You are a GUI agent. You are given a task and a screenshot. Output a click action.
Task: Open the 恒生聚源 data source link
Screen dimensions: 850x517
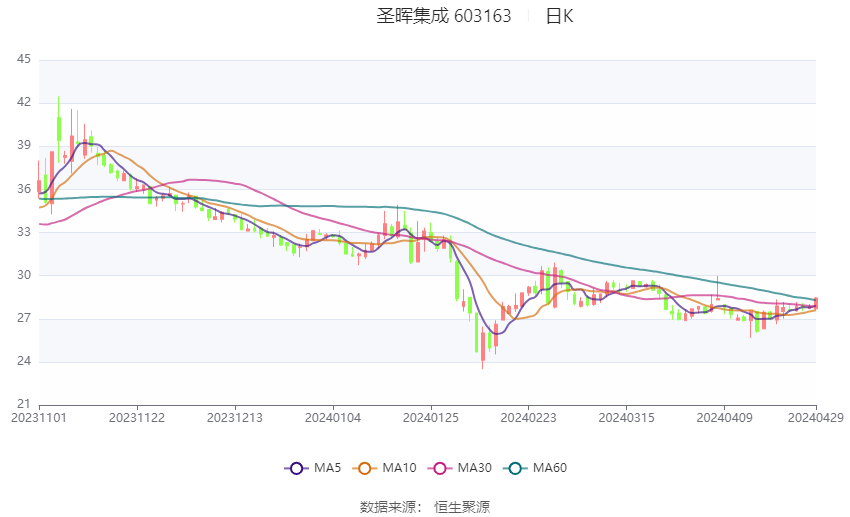(x=462, y=507)
